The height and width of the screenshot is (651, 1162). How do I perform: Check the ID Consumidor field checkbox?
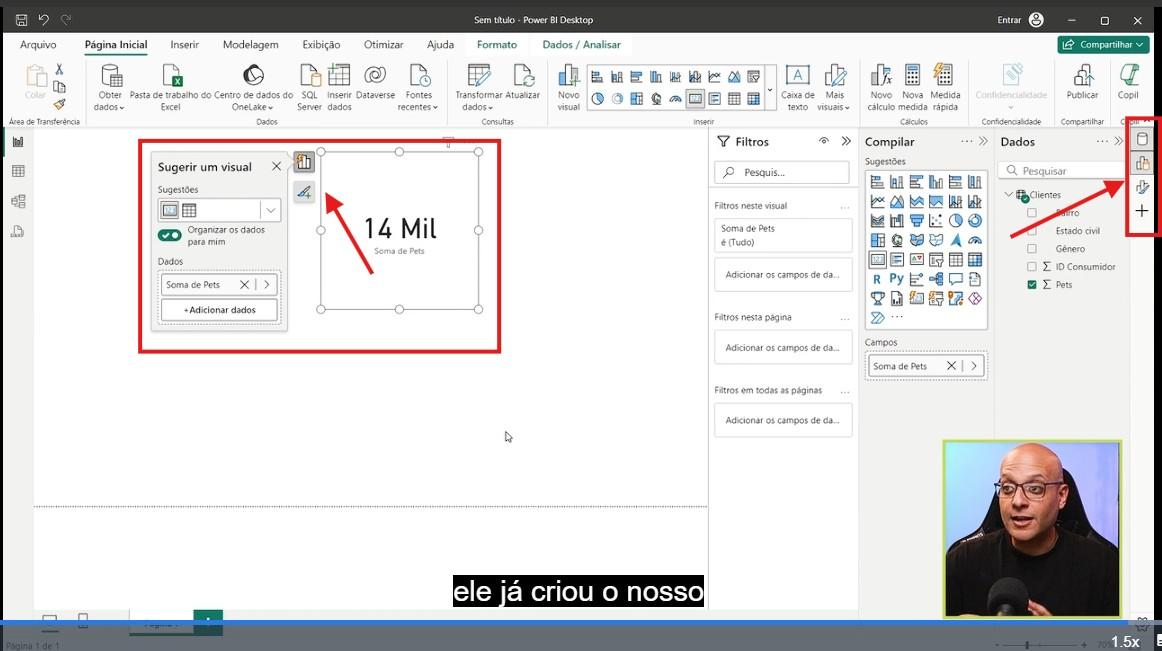point(1032,267)
